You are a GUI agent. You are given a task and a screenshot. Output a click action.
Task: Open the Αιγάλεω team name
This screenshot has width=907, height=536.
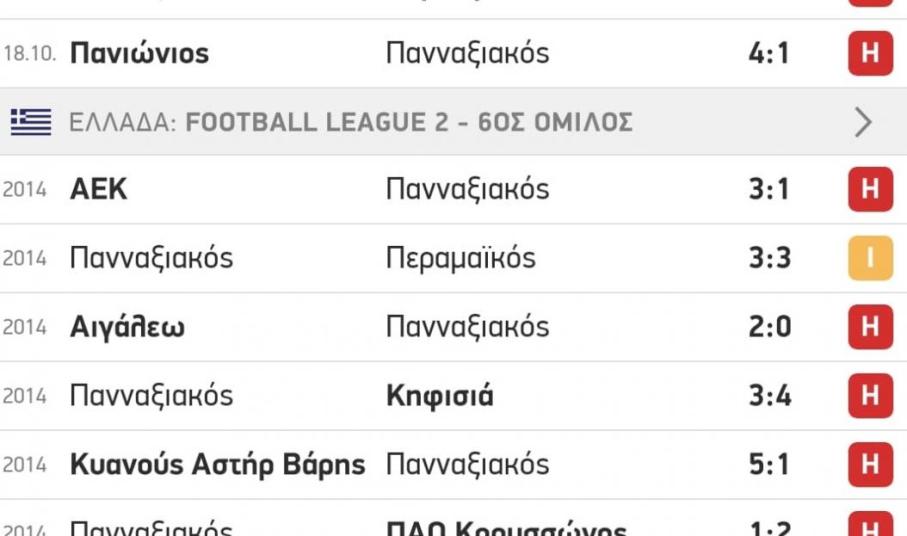[127, 328]
